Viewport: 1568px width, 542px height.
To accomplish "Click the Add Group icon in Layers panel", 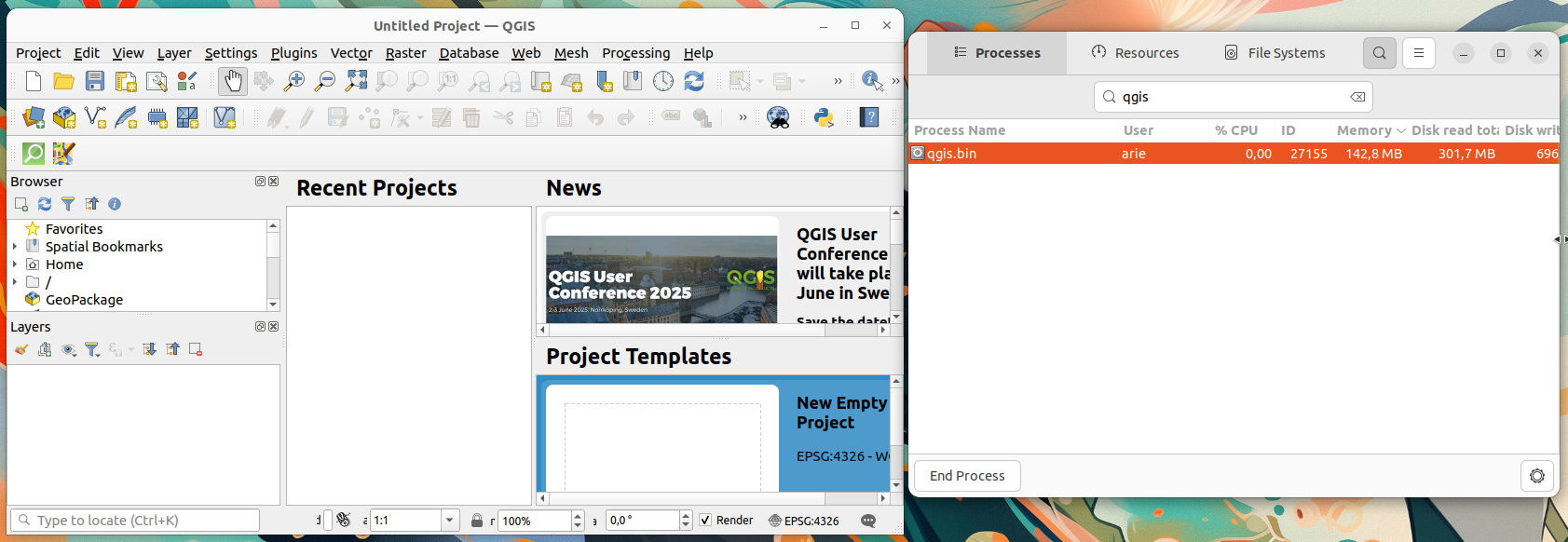I will coord(45,349).
